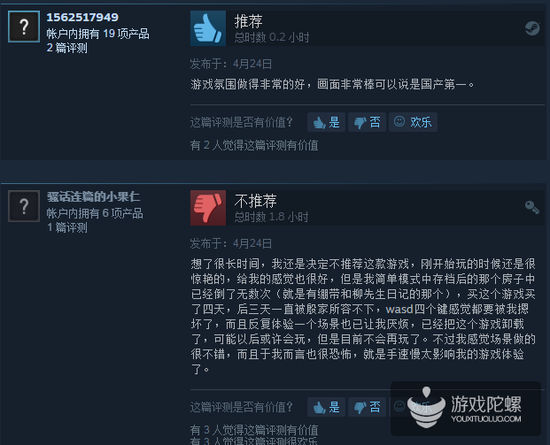Vote 是 (yes) on the first review
Image resolution: width=550 pixels, height=445 pixels.
pyautogui.click(x=326, y=122)
